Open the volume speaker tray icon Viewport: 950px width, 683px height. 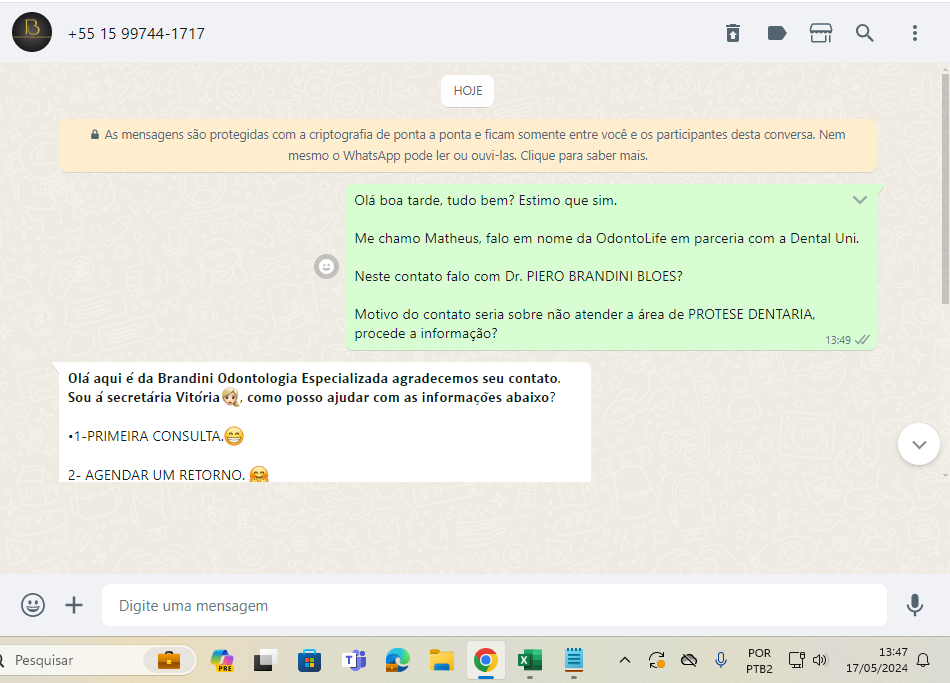click(x=820, y=660)
